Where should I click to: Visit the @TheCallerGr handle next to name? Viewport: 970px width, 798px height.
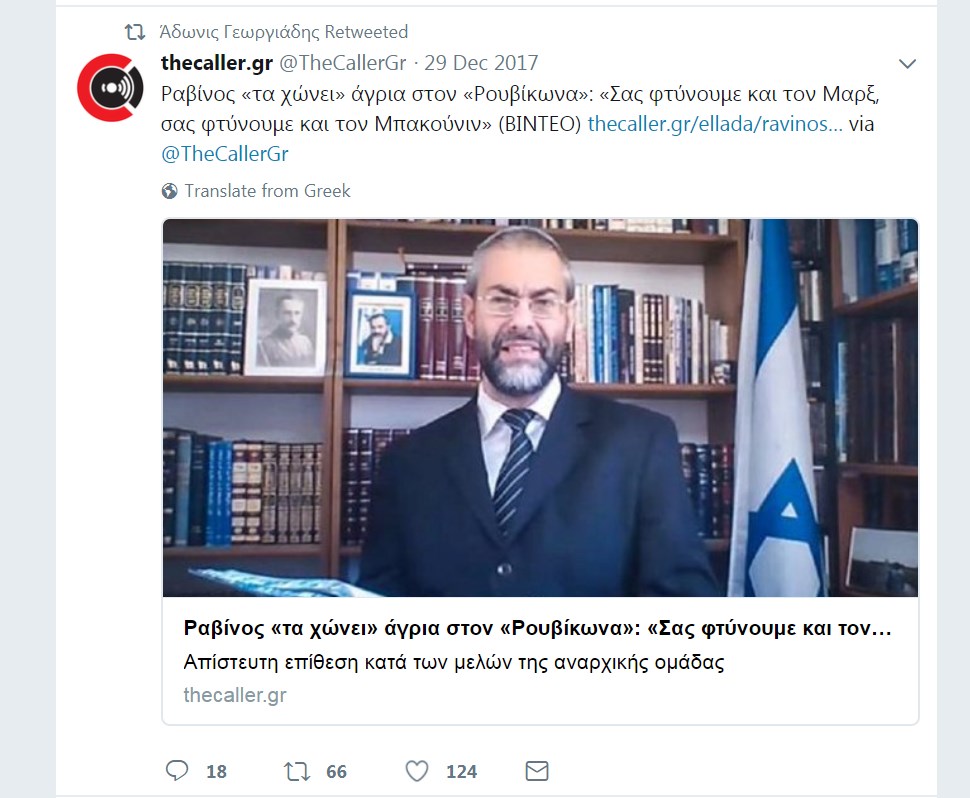pyautogui.click(x=343, y=63)
